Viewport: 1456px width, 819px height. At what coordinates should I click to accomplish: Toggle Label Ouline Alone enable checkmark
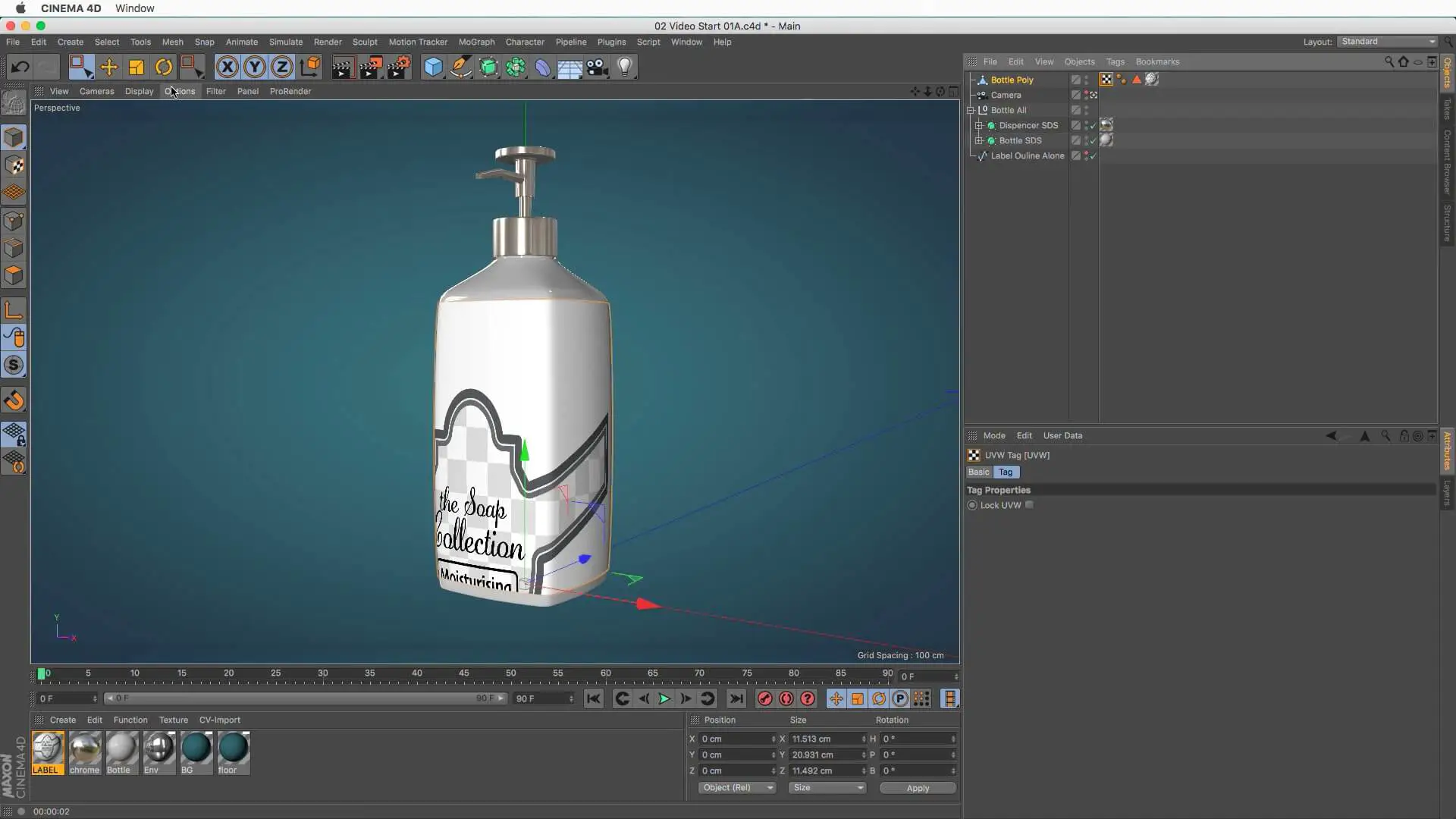(1094, 155)
